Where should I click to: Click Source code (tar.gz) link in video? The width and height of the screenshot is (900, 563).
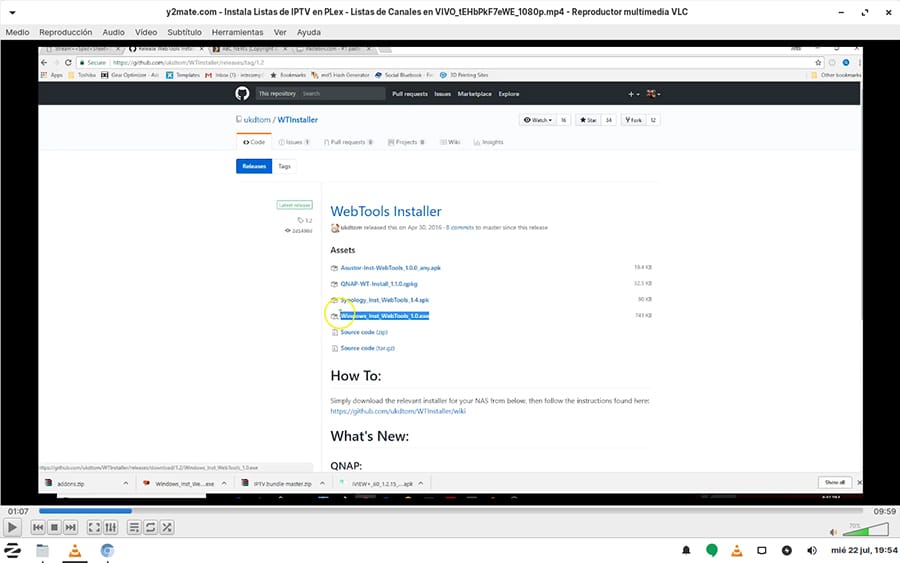[367, 348]
